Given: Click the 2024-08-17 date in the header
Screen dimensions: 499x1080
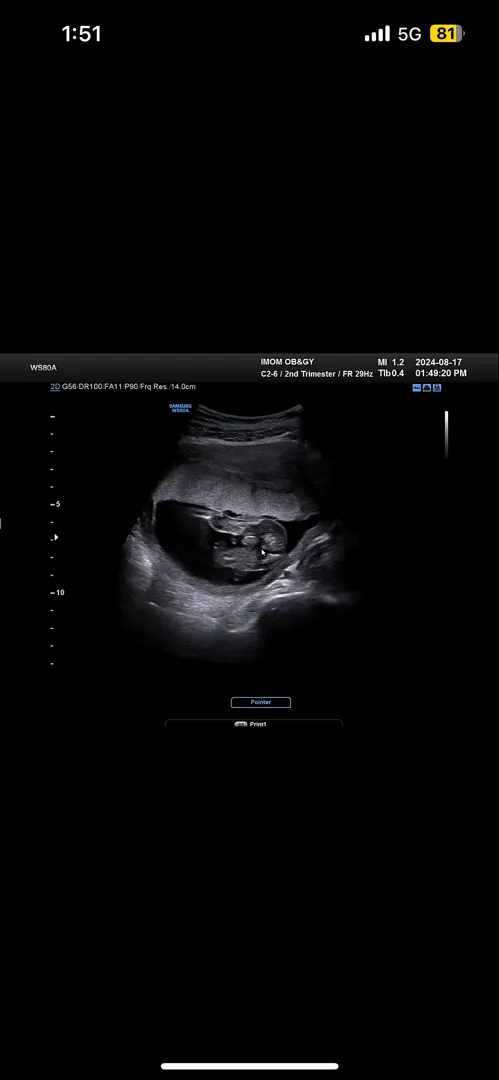Looking at the screenshot, I should 439,362.
